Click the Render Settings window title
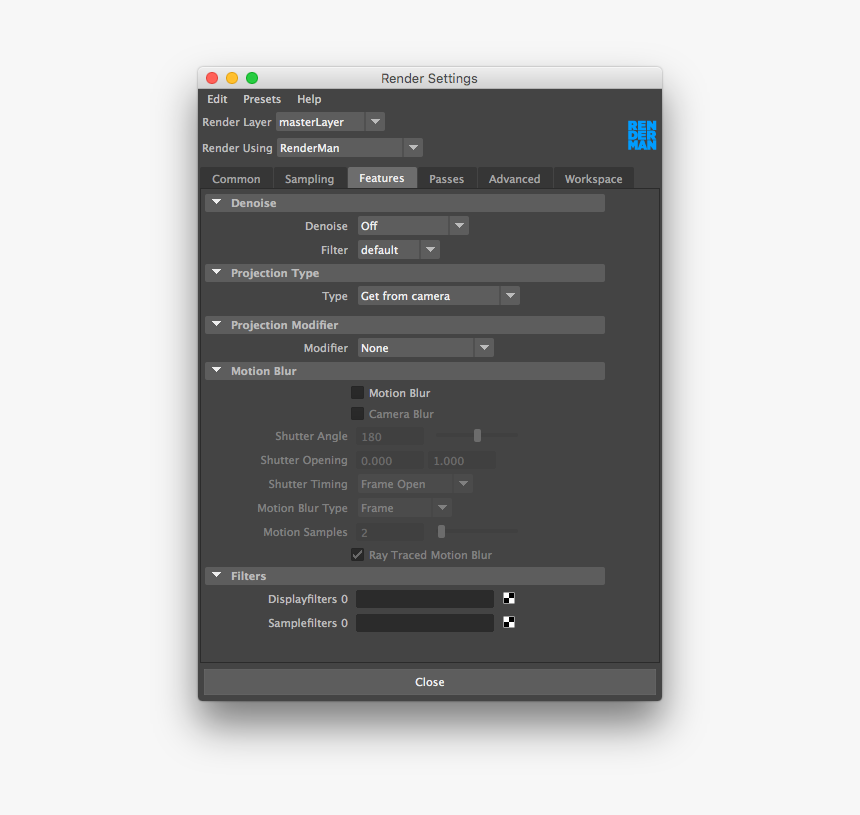 [429, 78]
